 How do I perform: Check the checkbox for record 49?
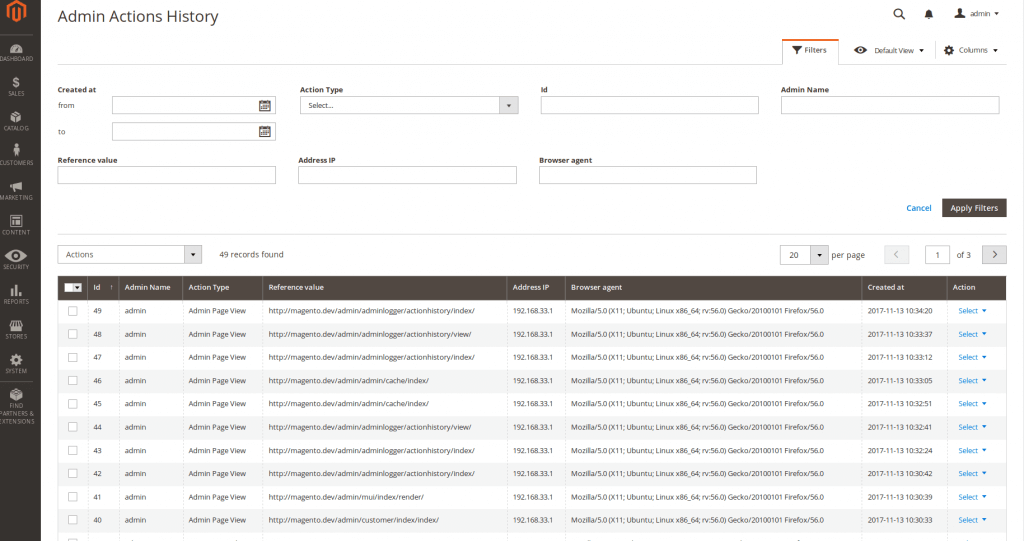pyautogui.click(x=72, y=311)
